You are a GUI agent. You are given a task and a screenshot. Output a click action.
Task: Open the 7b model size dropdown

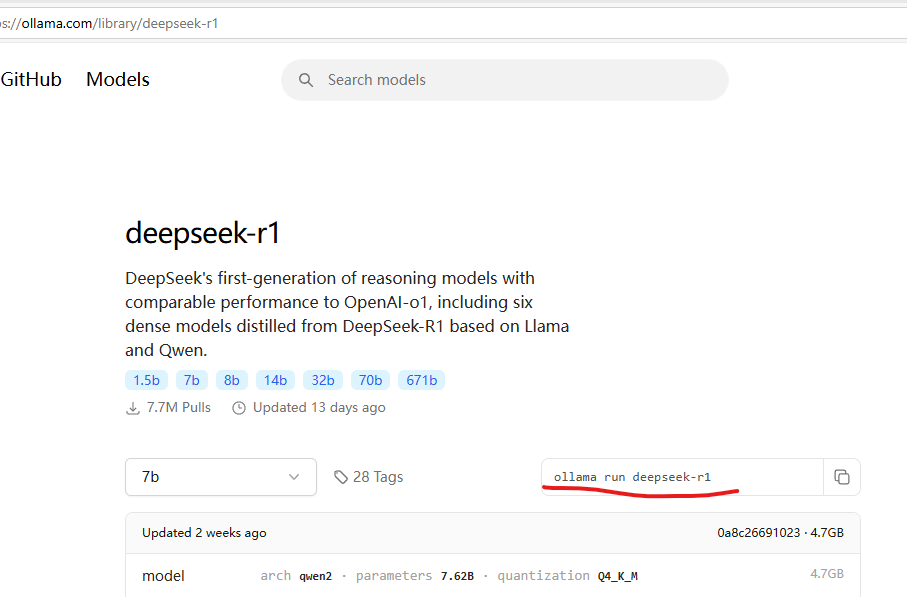(x=220, y=477)
